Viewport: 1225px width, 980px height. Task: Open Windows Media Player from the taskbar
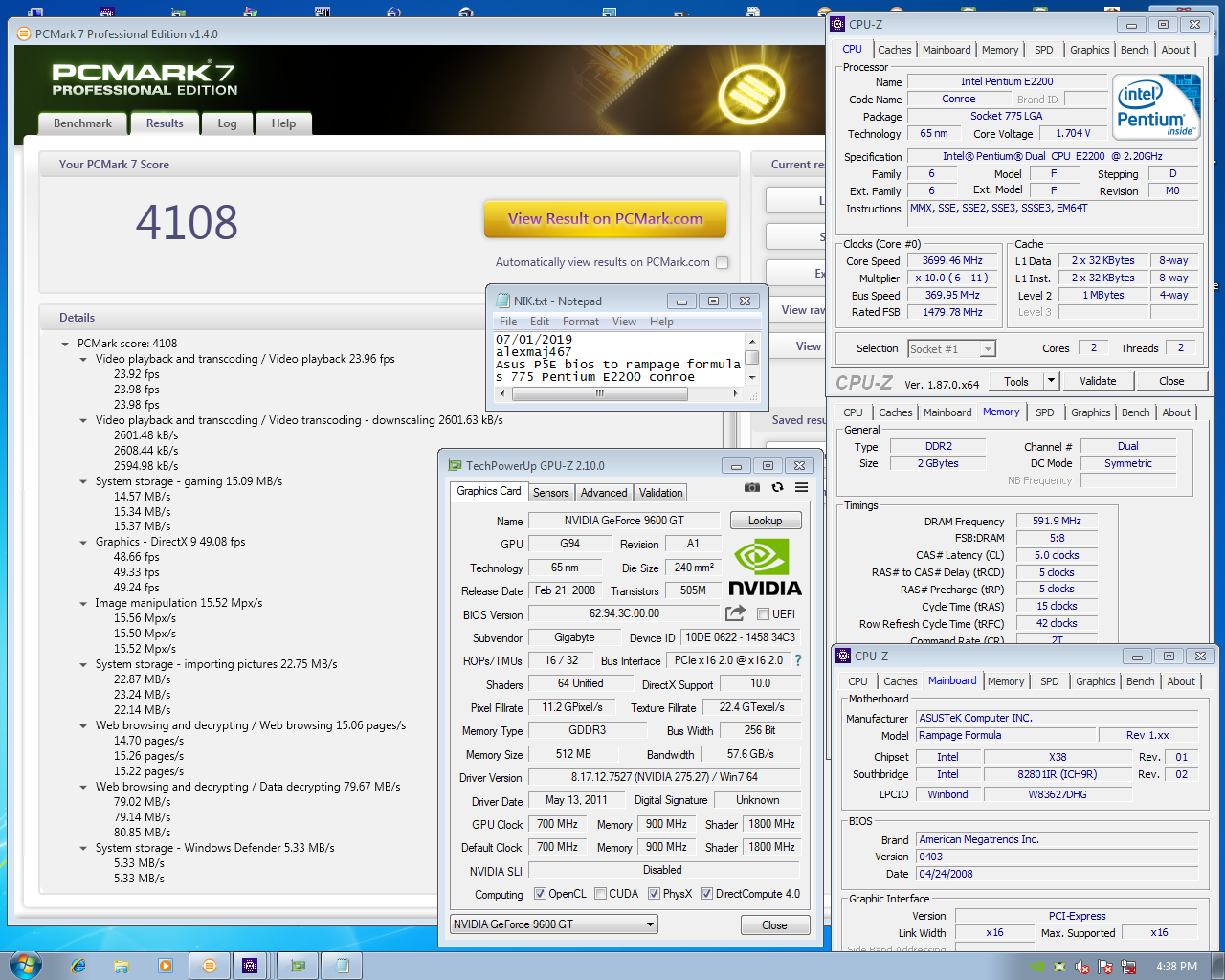[x=166, y=966]
